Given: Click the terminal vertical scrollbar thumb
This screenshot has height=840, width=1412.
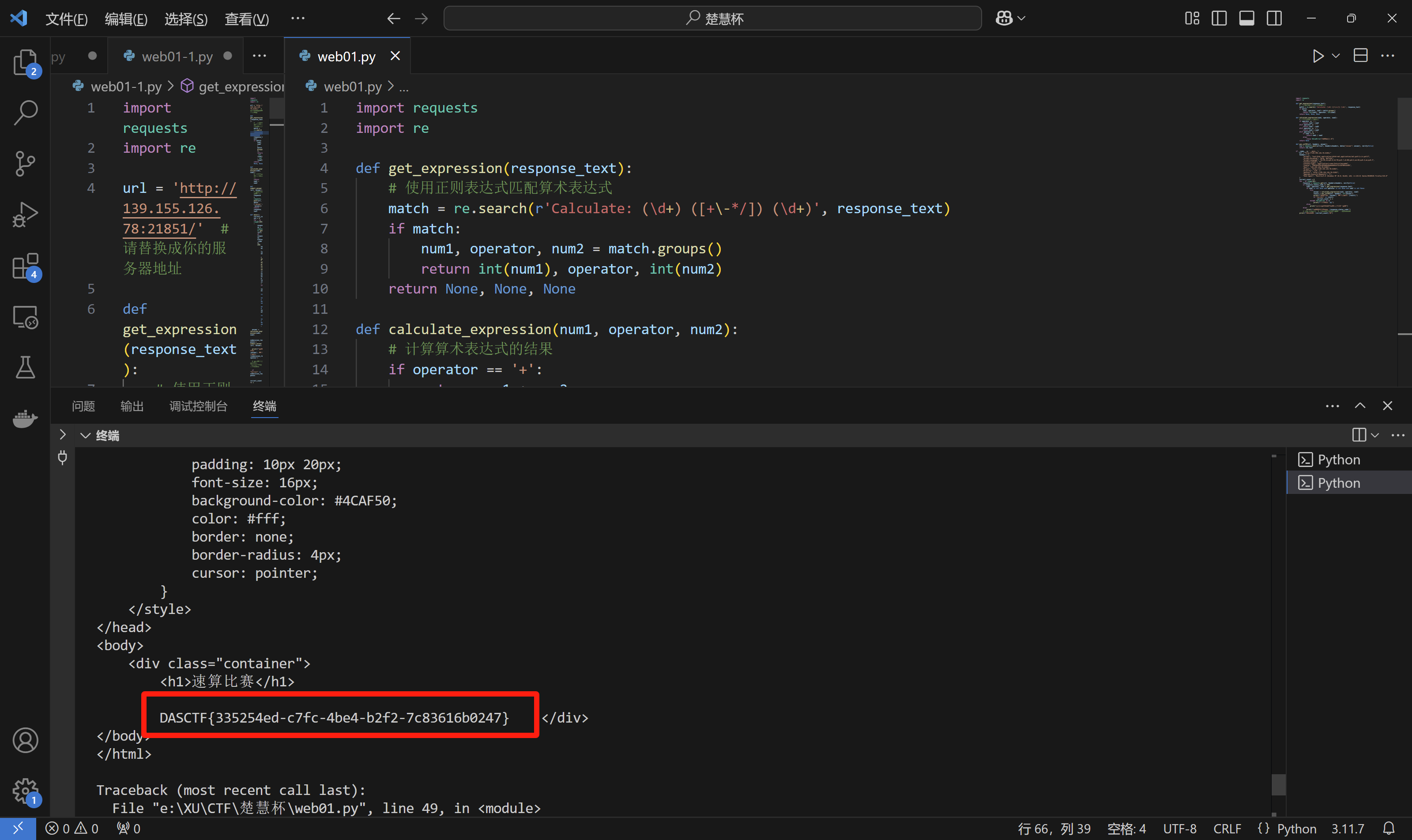Looking at the screenshot, I should pyautogui.click(x=1278, y=784).
